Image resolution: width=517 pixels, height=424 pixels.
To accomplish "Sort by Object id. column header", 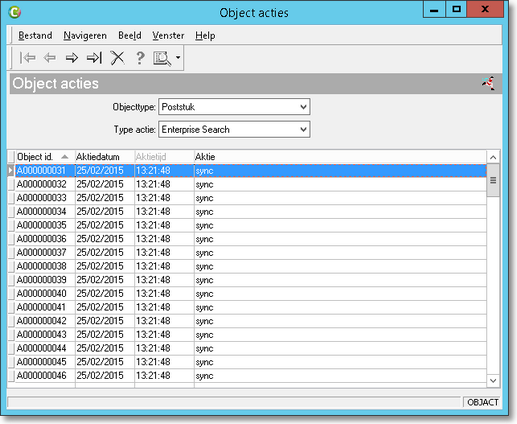I will pyautogui.click(x=45, y=157).
